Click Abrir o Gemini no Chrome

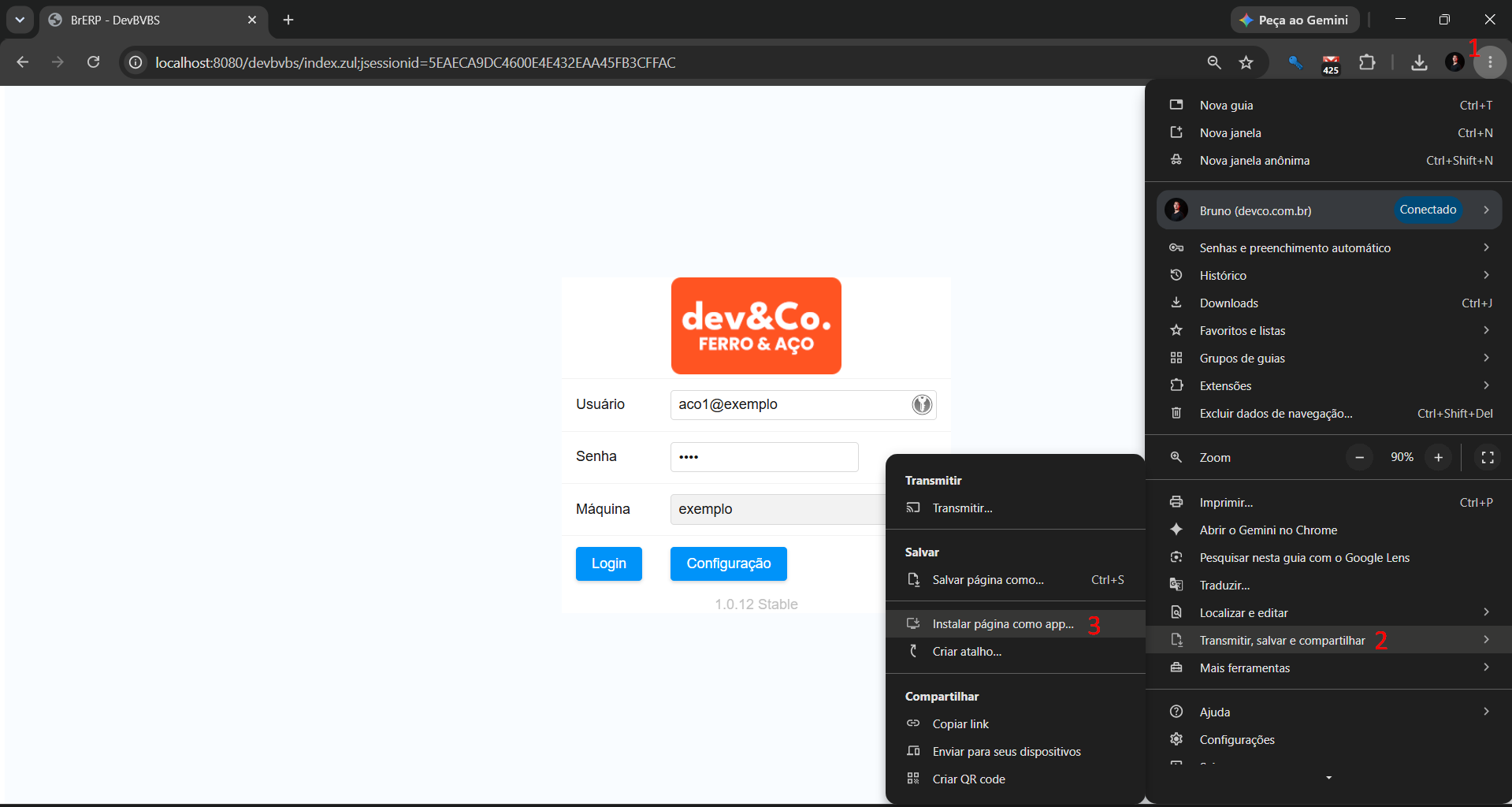[x=1330, y=530]
